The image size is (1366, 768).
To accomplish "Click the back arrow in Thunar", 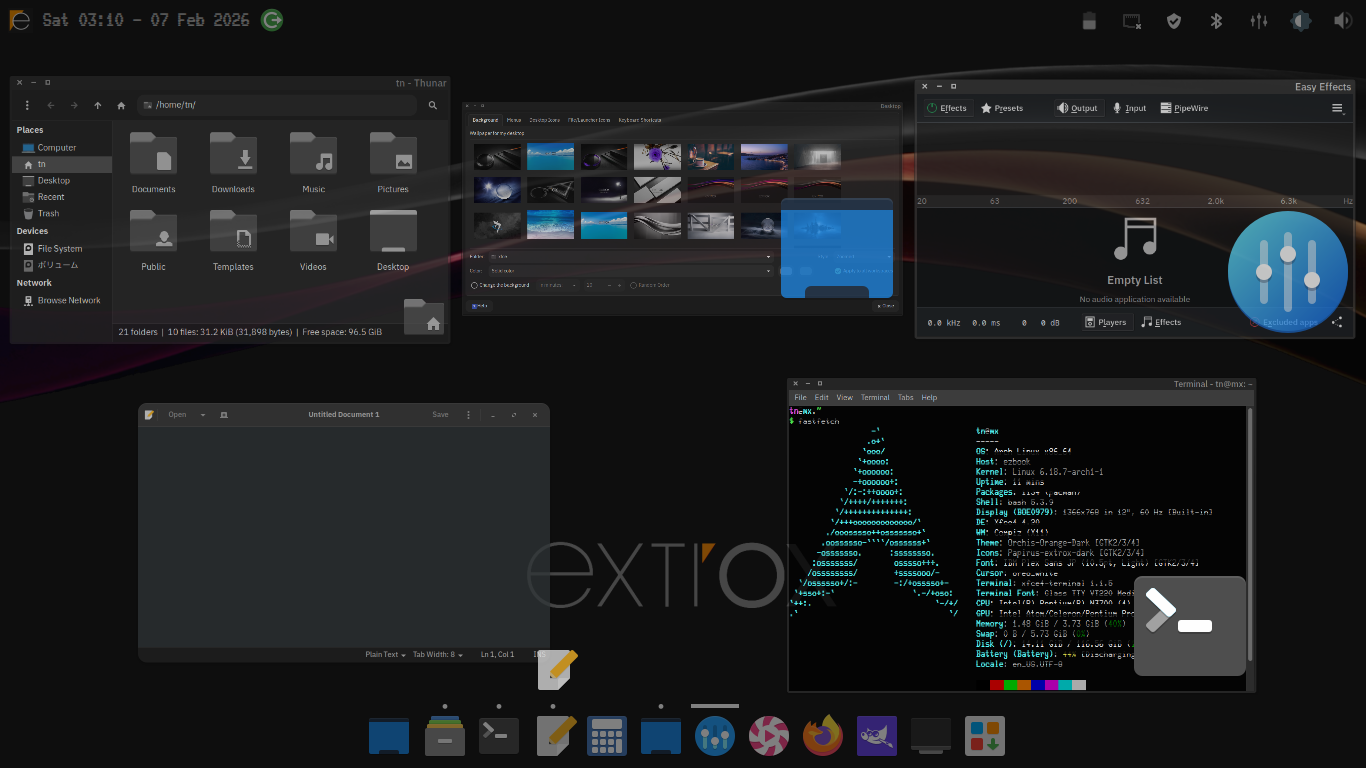I will 51,105.
